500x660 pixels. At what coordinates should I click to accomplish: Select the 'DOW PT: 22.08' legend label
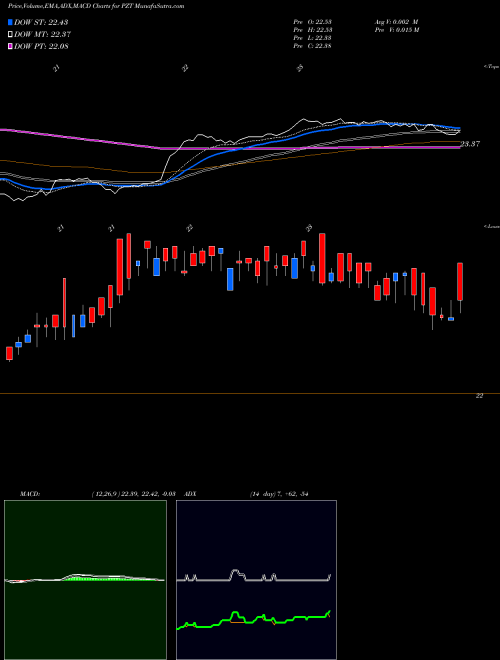tap(41, 46)
